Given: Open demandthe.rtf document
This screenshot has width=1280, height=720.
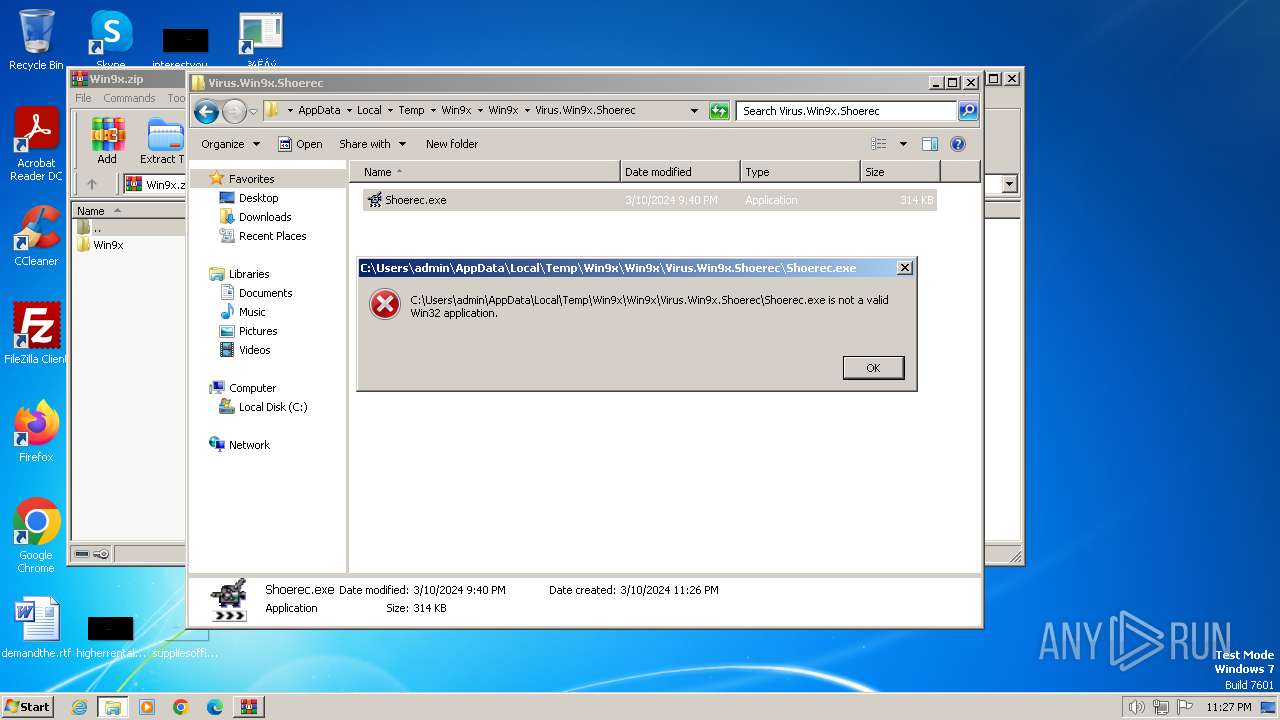Looking at the screenshot, I should (36, 628).
